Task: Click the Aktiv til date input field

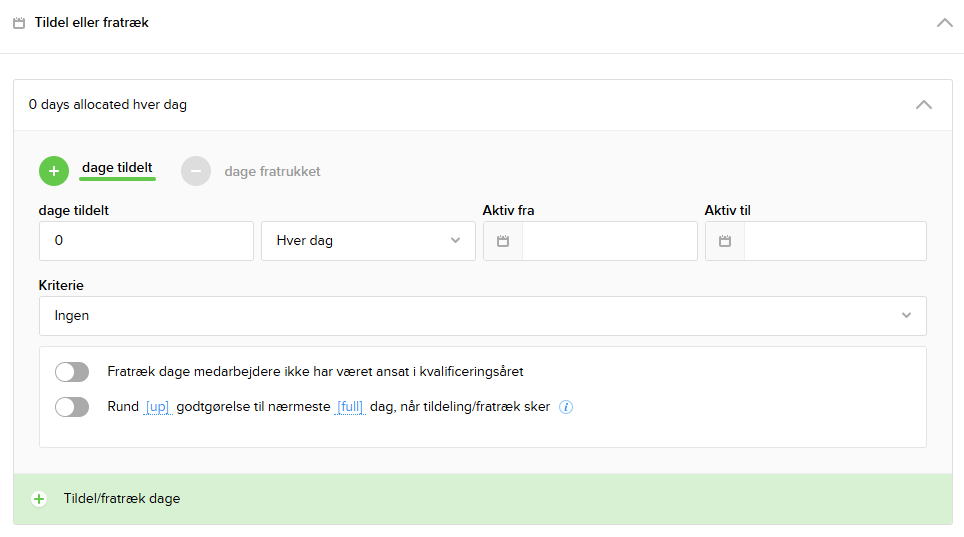Action: pos(834,241)
